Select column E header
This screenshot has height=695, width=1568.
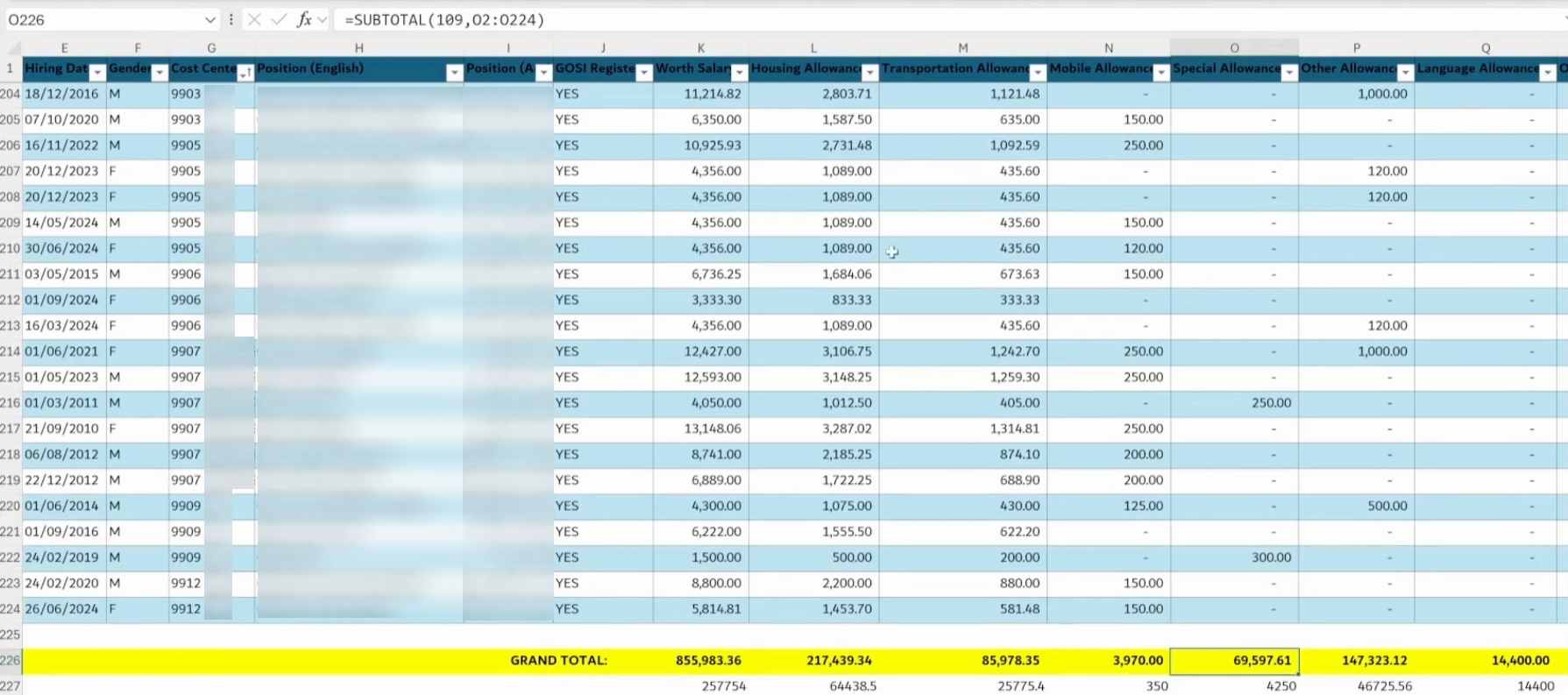point(64,48)
